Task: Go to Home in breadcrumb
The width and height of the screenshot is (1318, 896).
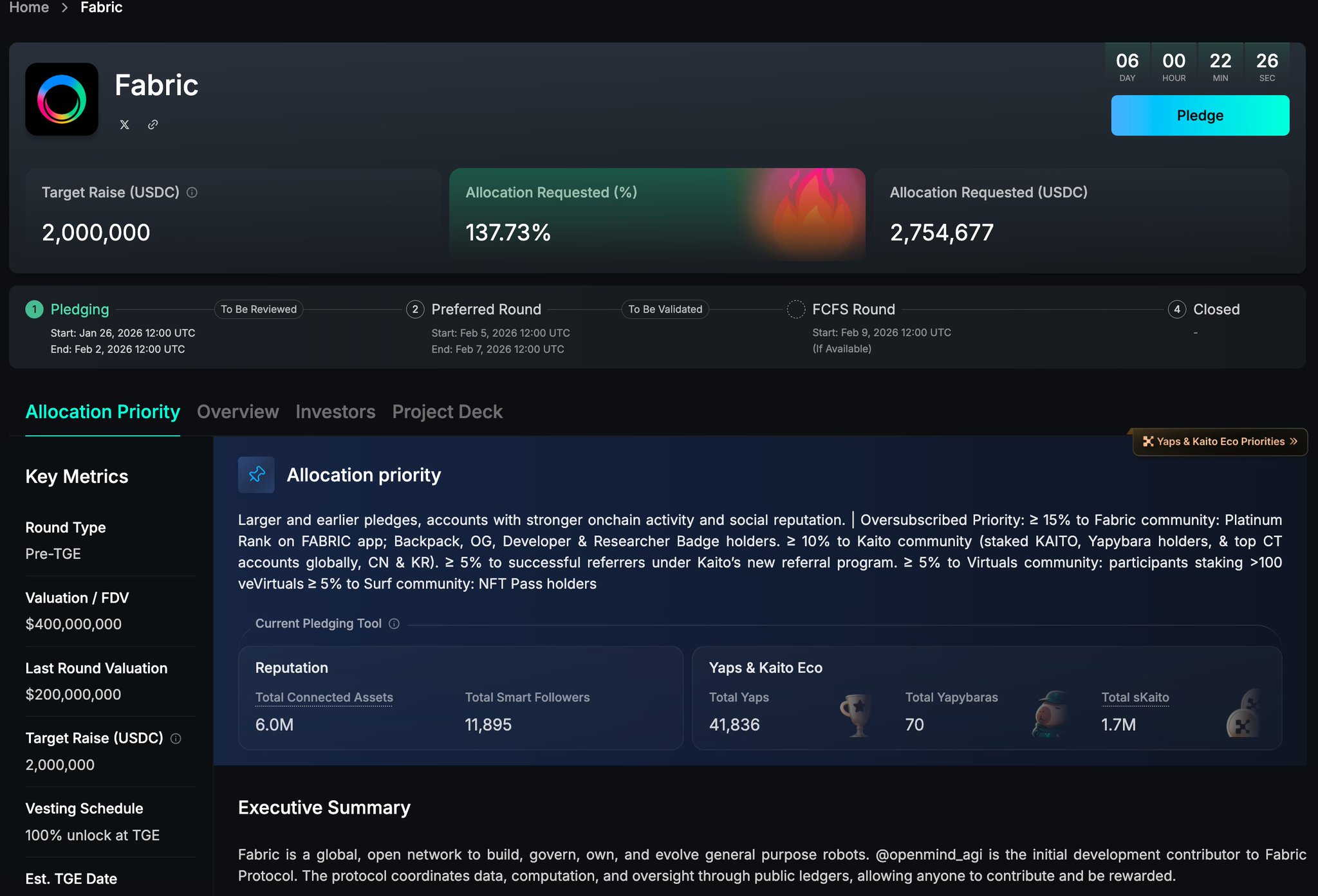Action: tap(29, 8)
